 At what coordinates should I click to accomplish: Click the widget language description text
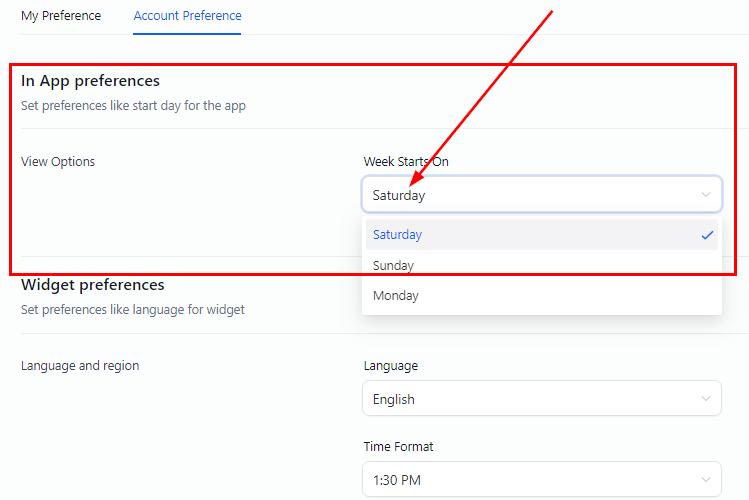pyautogui.click(x=133, y=310)
